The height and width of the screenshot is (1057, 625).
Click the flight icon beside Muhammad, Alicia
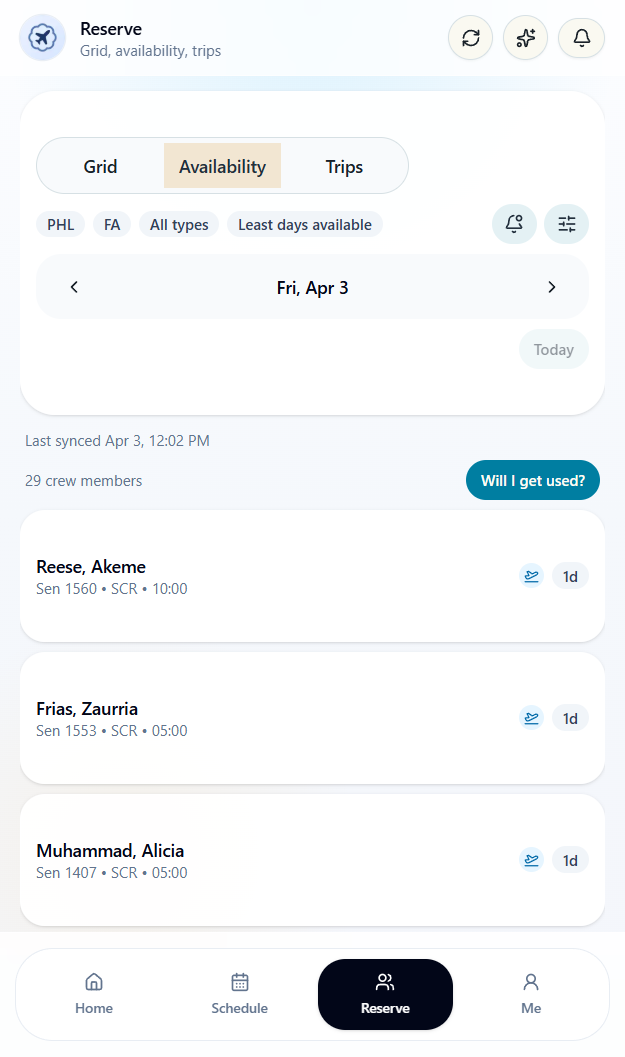[531, 860]
